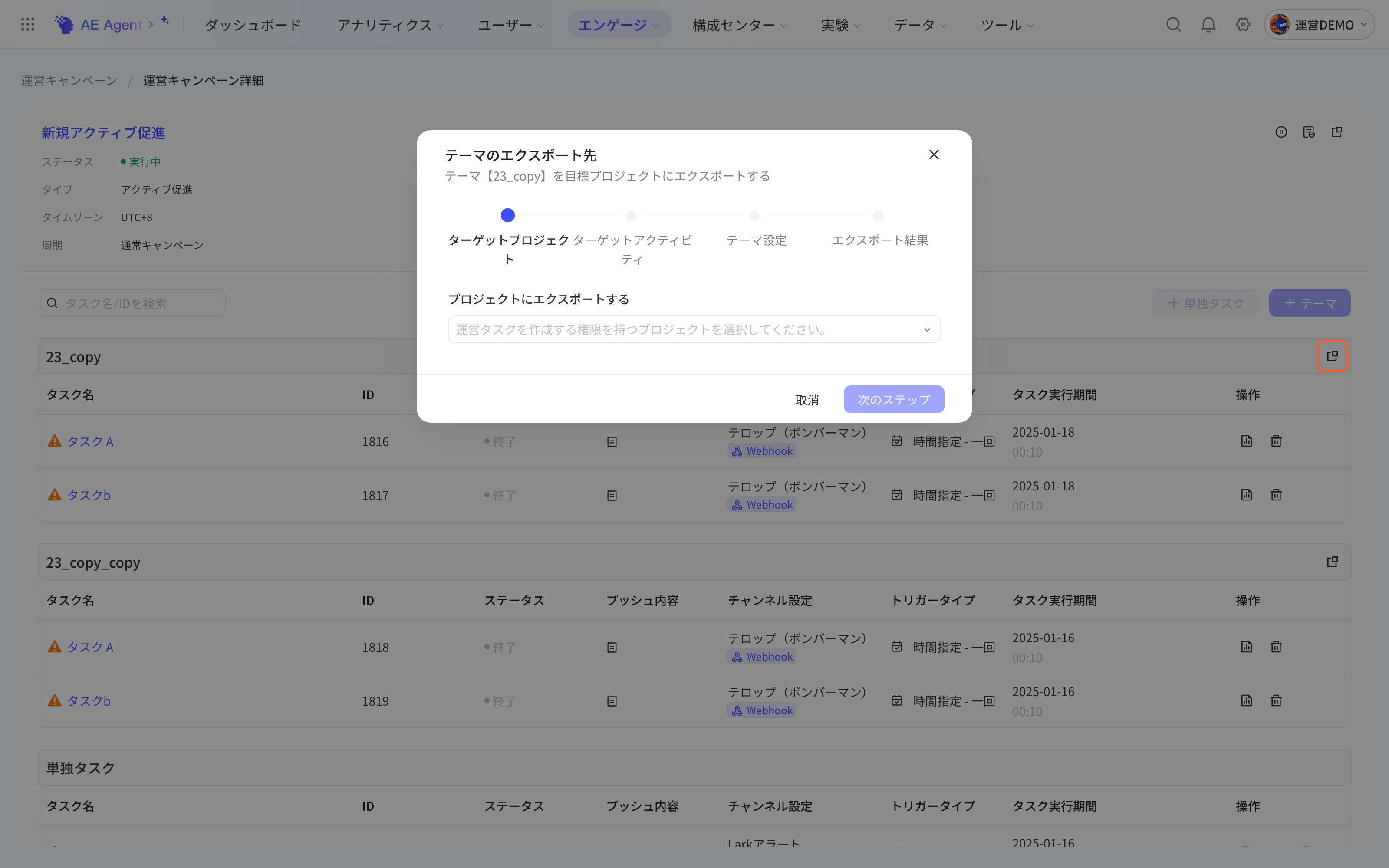The width and height of the screenshot is (1389, 868).
Task: View report icon for task 1817
Action: point(1246,494)
